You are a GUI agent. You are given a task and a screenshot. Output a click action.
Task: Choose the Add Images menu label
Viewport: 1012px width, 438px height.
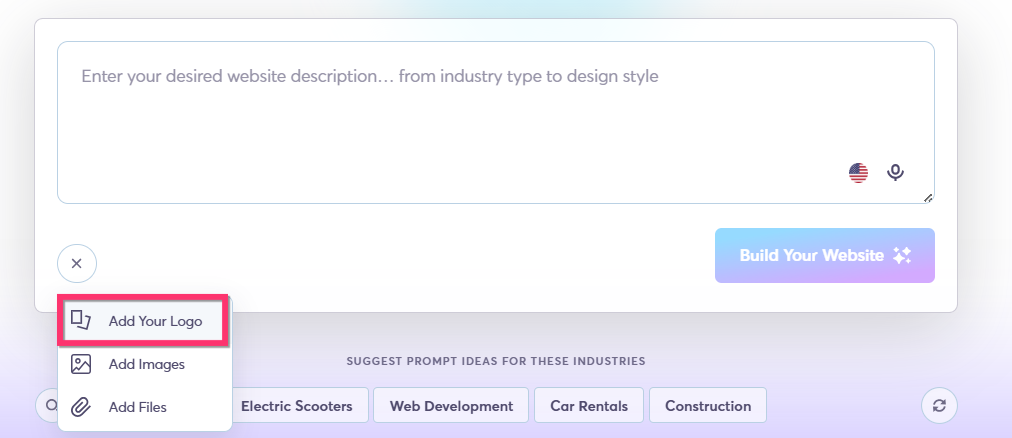tap(147, 364)
